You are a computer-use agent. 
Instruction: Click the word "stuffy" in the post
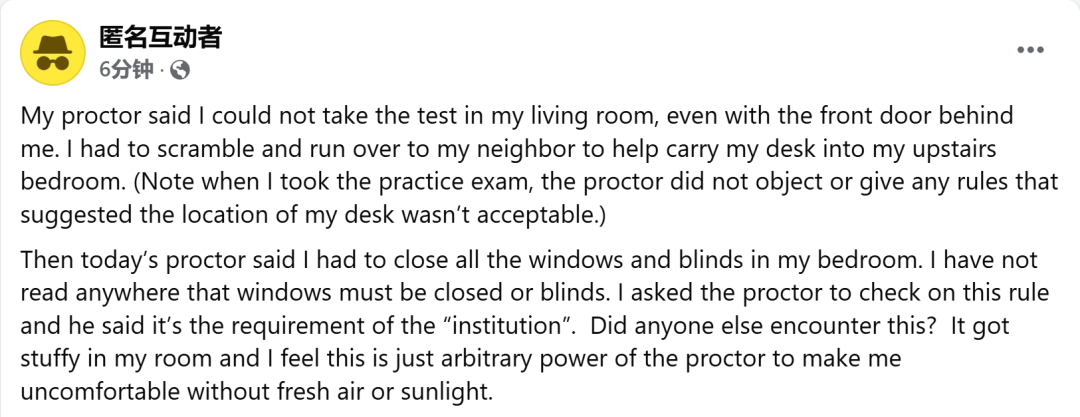(54, 359)
